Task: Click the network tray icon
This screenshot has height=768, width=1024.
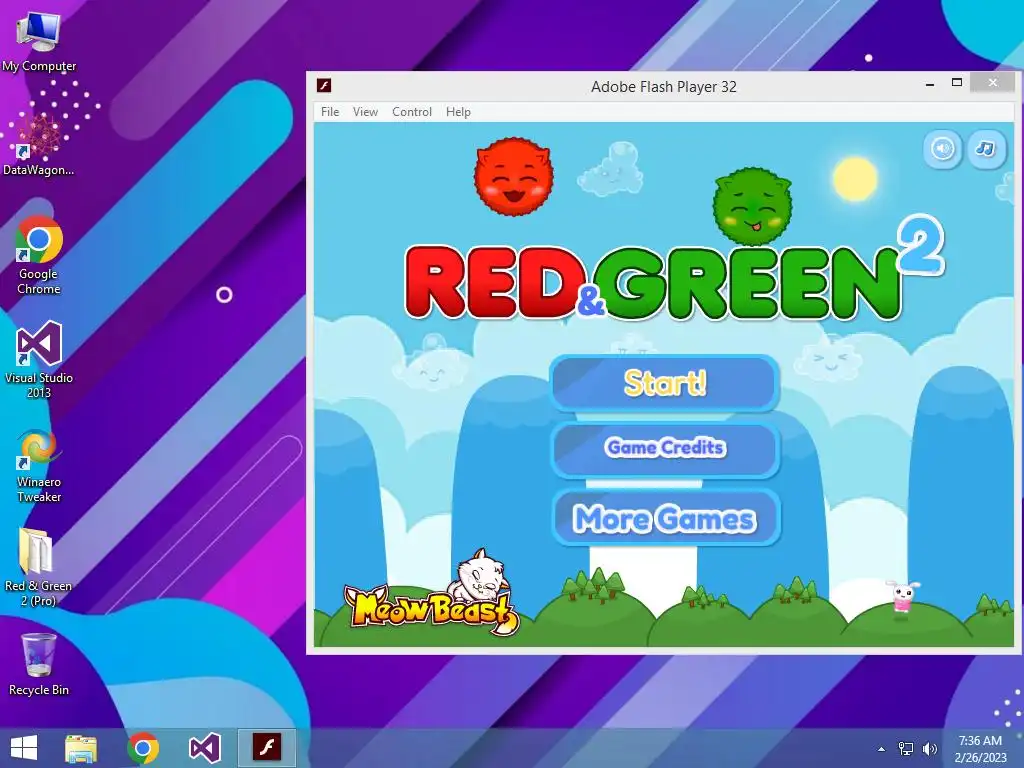Action: 906,749
